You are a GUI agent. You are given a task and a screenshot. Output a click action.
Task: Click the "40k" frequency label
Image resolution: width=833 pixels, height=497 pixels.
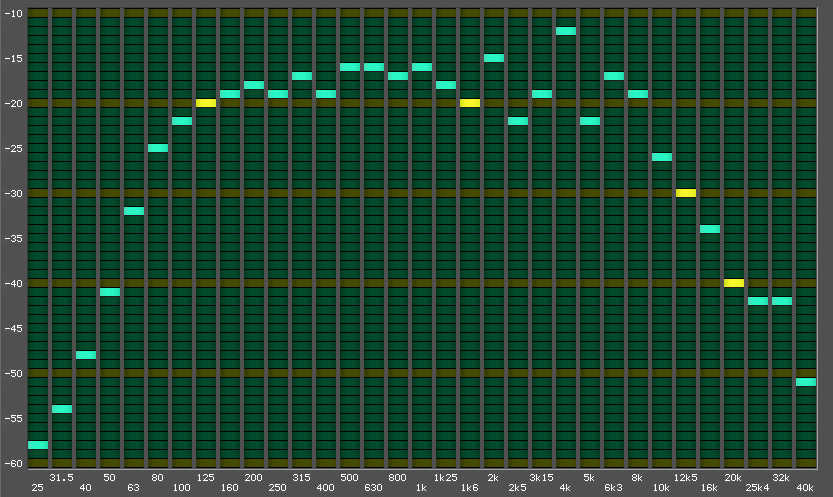tap(805, 487)
